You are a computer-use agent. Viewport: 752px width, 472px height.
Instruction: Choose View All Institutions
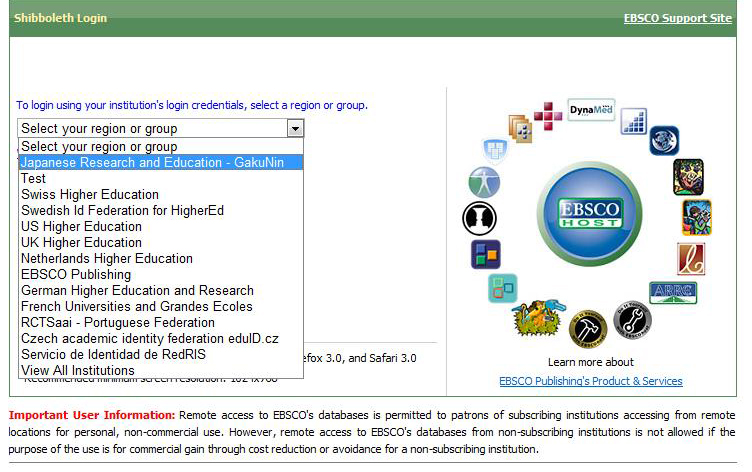point(161,370)
